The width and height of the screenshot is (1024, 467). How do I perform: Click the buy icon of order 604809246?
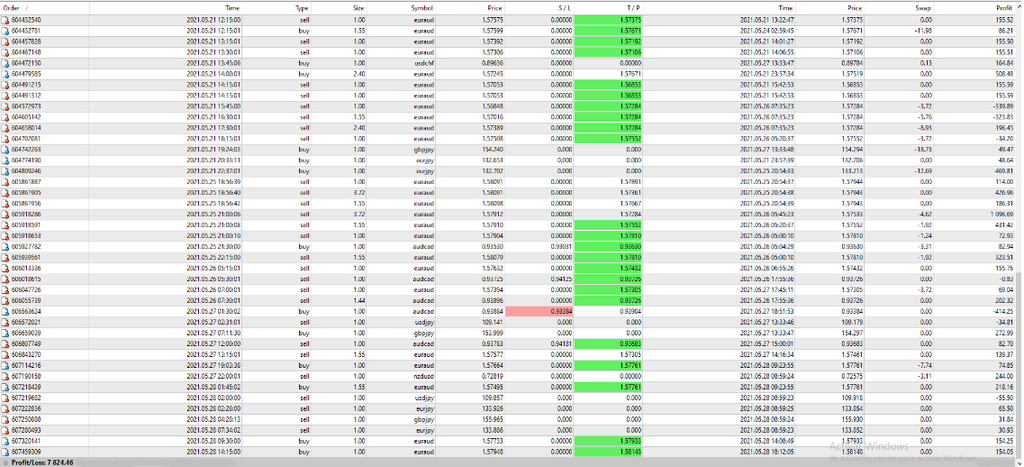5,171
